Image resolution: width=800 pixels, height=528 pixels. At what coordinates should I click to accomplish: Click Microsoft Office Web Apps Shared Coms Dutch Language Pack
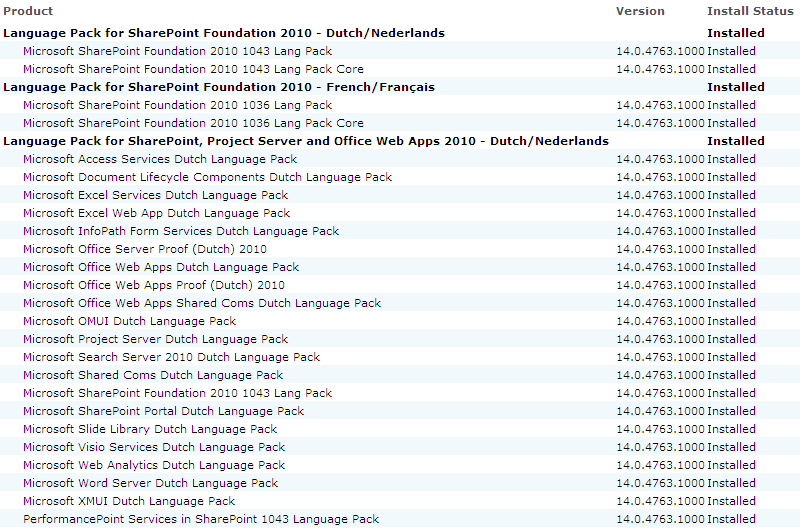[202, 303]
